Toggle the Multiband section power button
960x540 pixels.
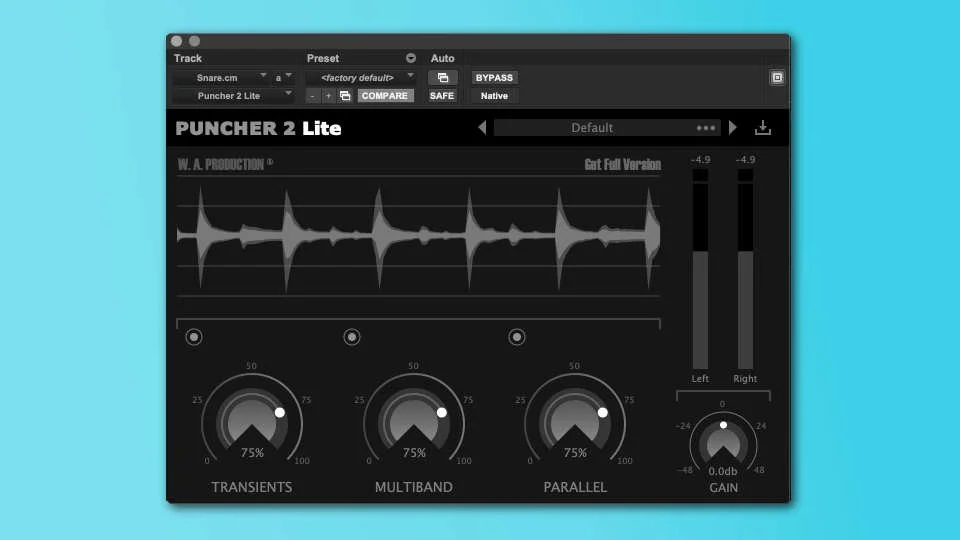[x=352, y=337]
